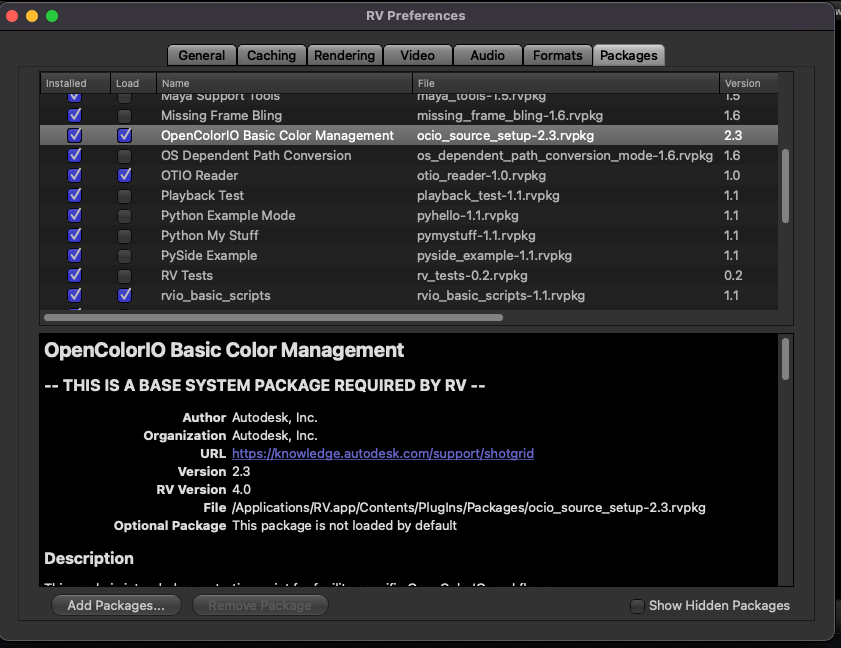Click the package list horizontal scrollbar

coord(274,318)
